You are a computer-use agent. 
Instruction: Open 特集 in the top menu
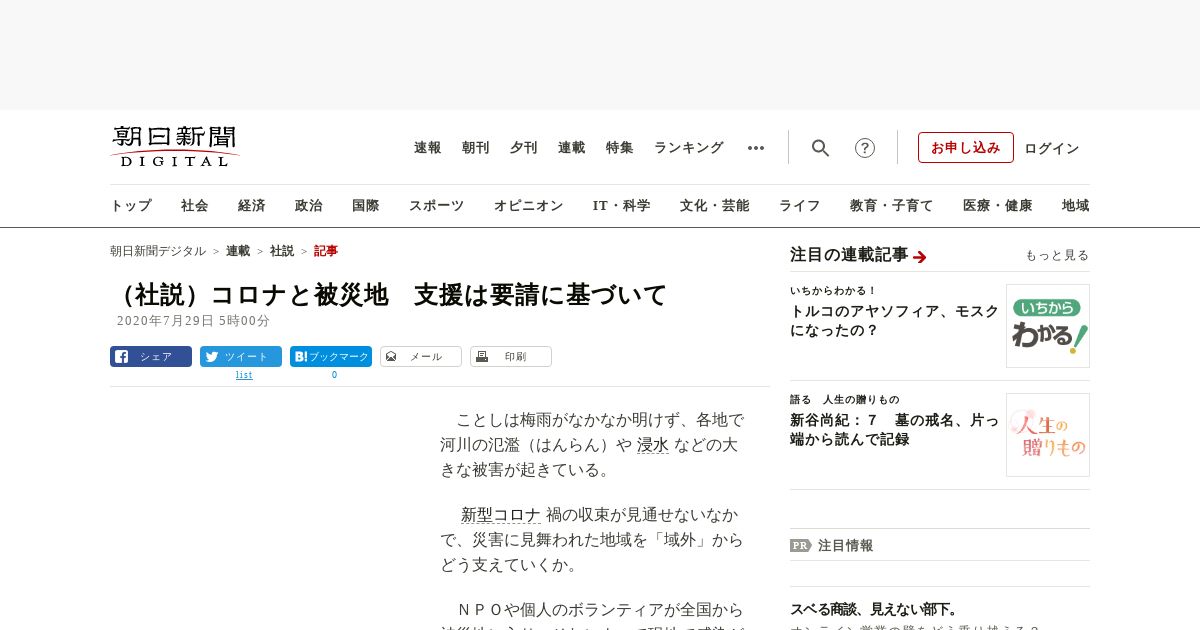620,148
